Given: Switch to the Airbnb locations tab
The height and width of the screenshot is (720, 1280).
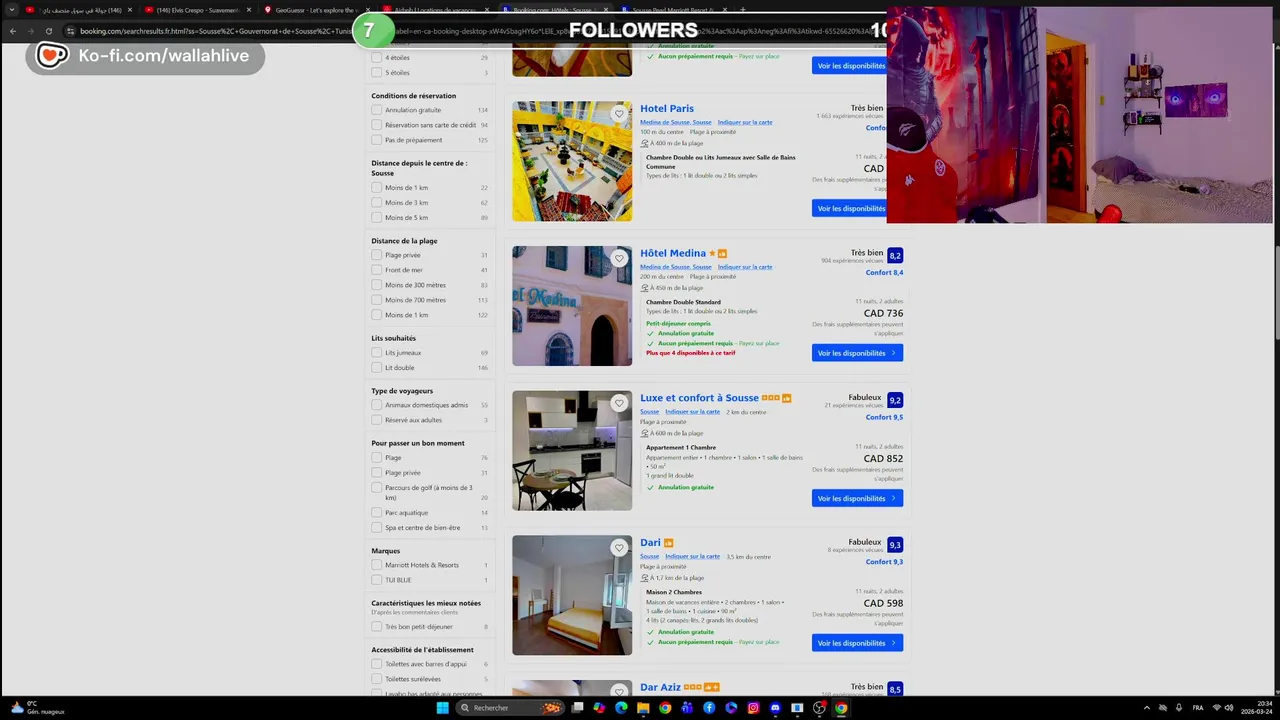Looking at the screenshot, I should click(x=437, y=10).
